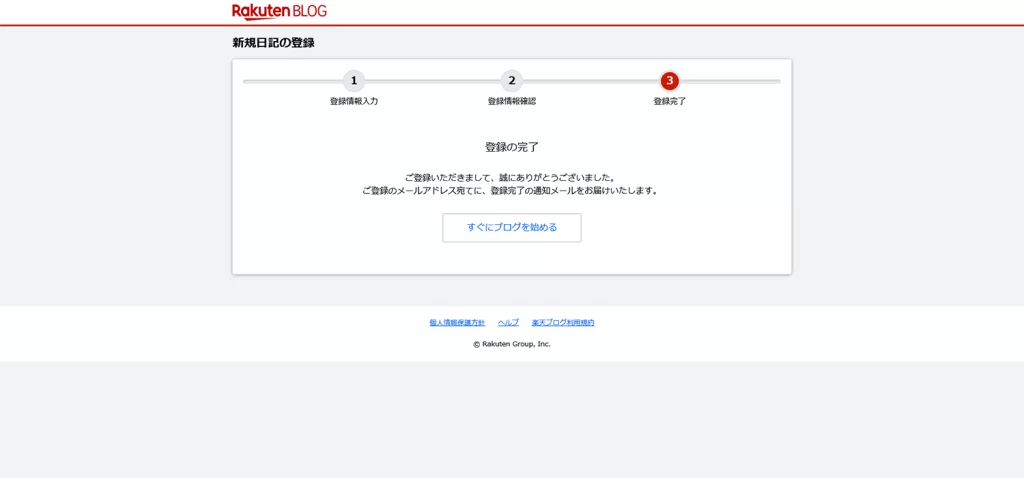Click progress line right of step 3

point(730,81)
